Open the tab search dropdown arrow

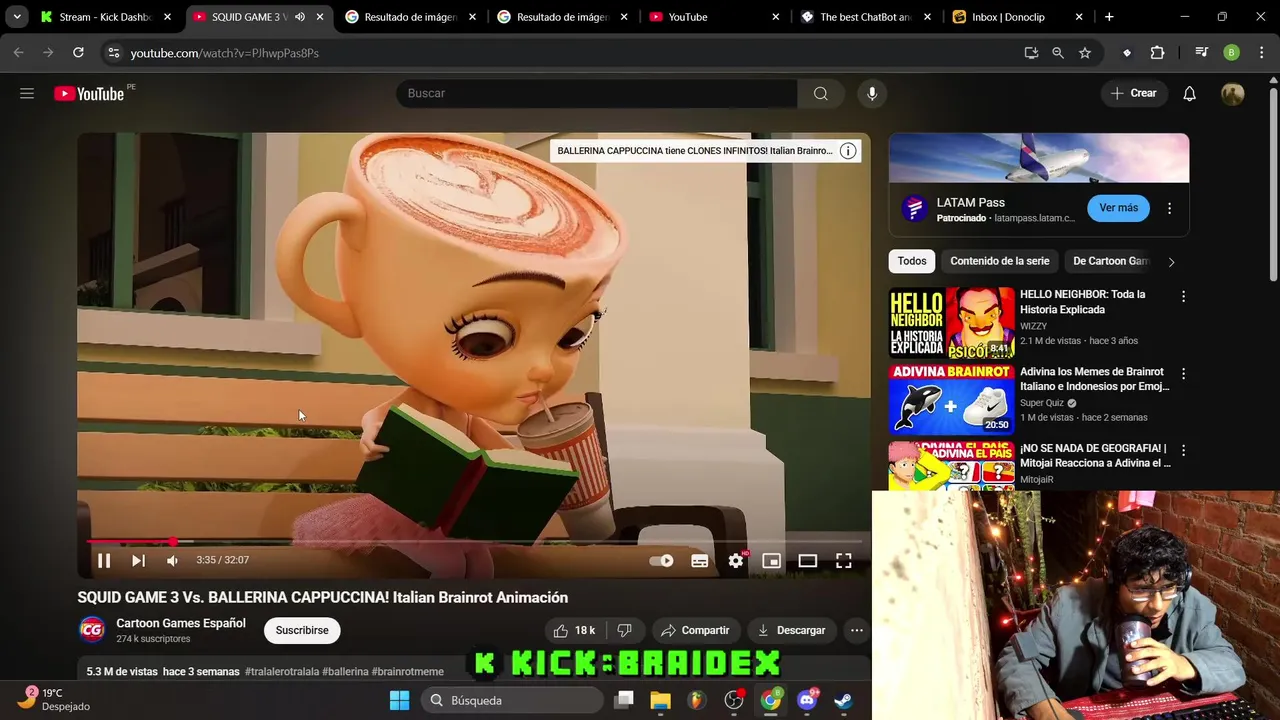pyautogui.click(x=17, y=17)
